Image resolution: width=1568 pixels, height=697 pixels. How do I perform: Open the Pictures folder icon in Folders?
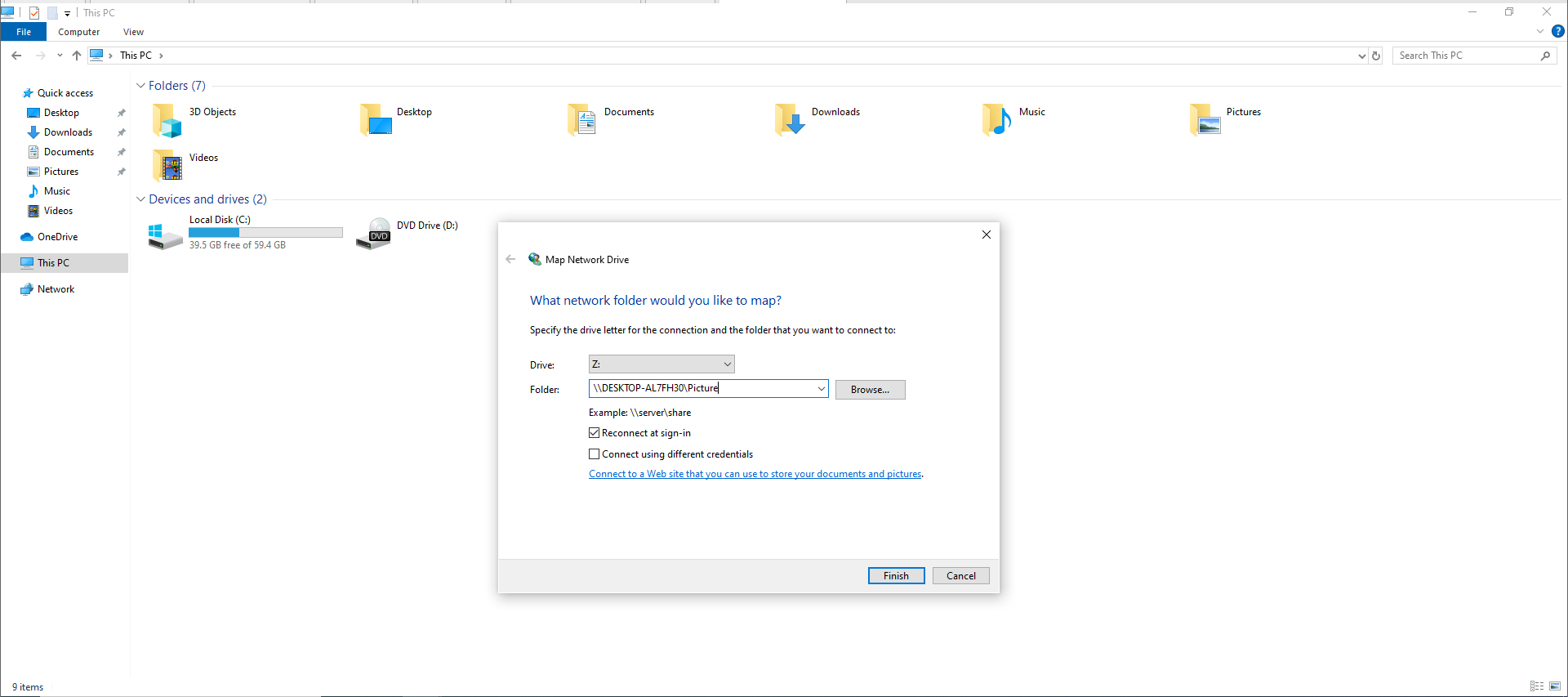(1205, 120)
